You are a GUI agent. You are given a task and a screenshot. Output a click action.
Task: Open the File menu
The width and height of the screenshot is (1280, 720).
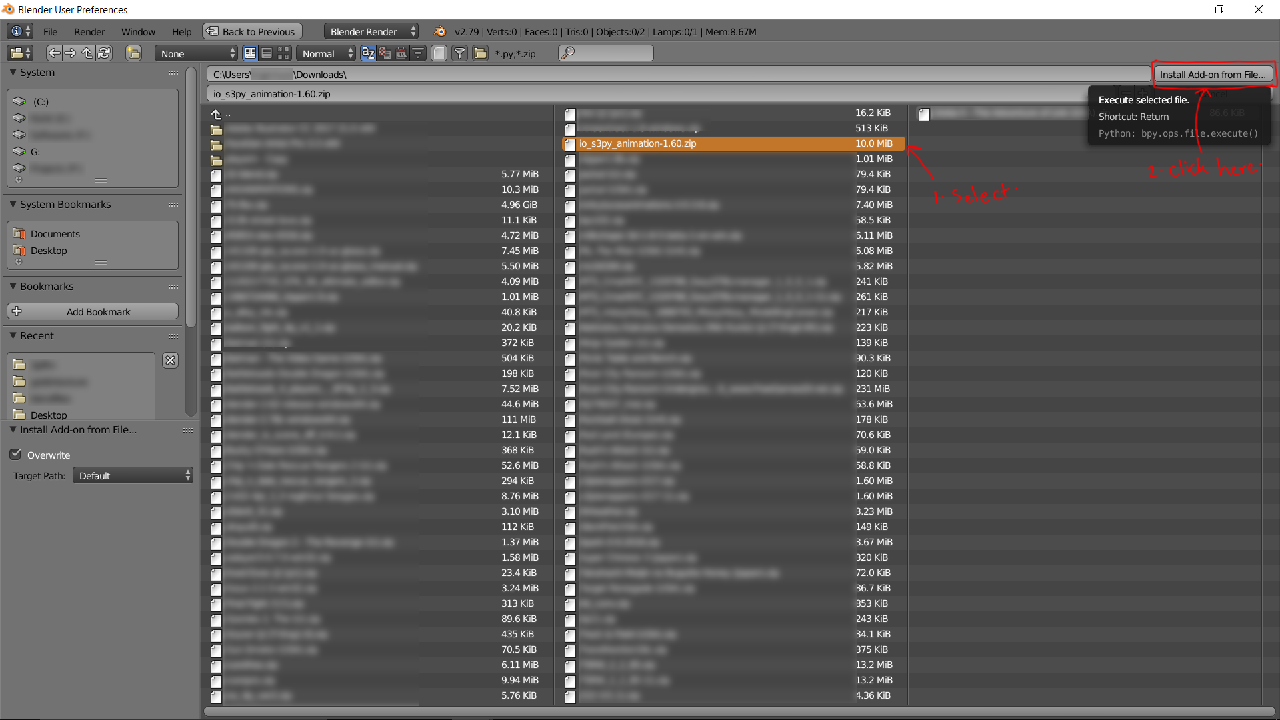50,32
